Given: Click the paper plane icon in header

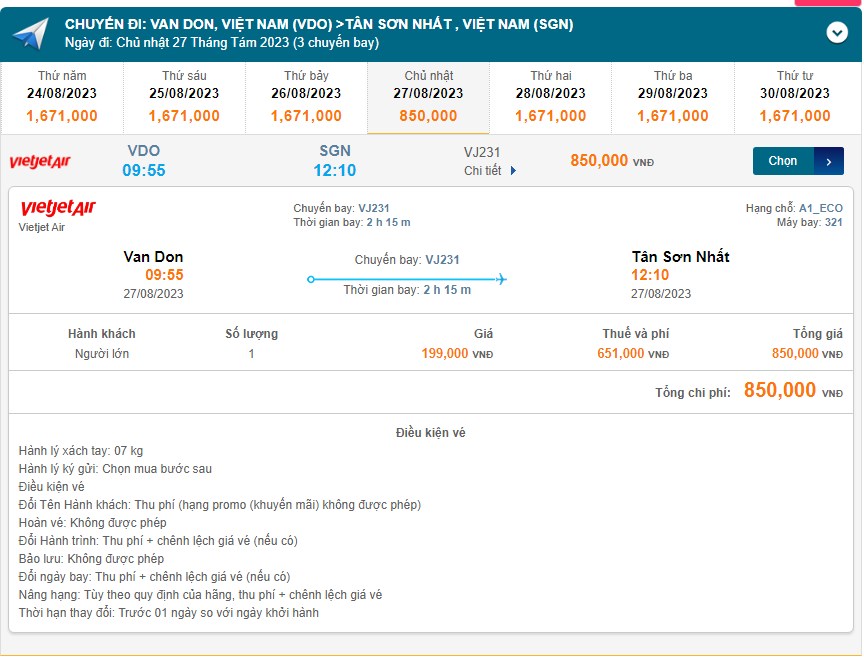Looking at the screenshot, I should coord(30,33).
